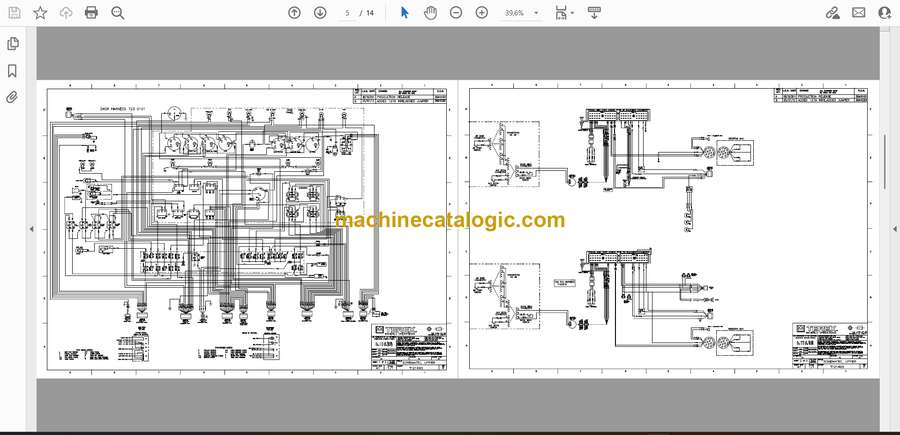Screen dimensions: 900x435
Task: Expand the page fit options dropdown
Action: click(x=565, y=13)
